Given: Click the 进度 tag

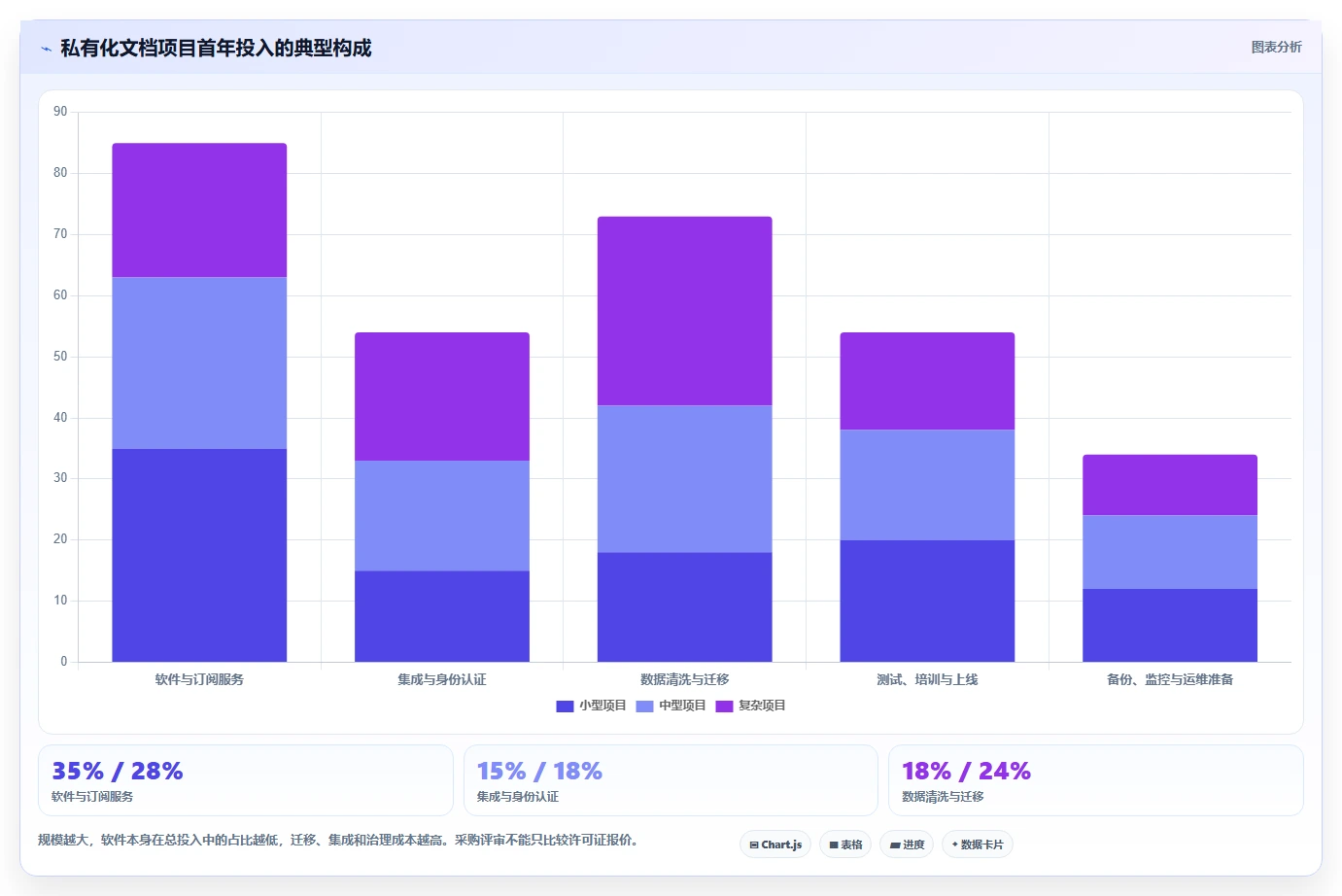Looking at the screenshot, I should pyautogui.click(x=907, y=844).
